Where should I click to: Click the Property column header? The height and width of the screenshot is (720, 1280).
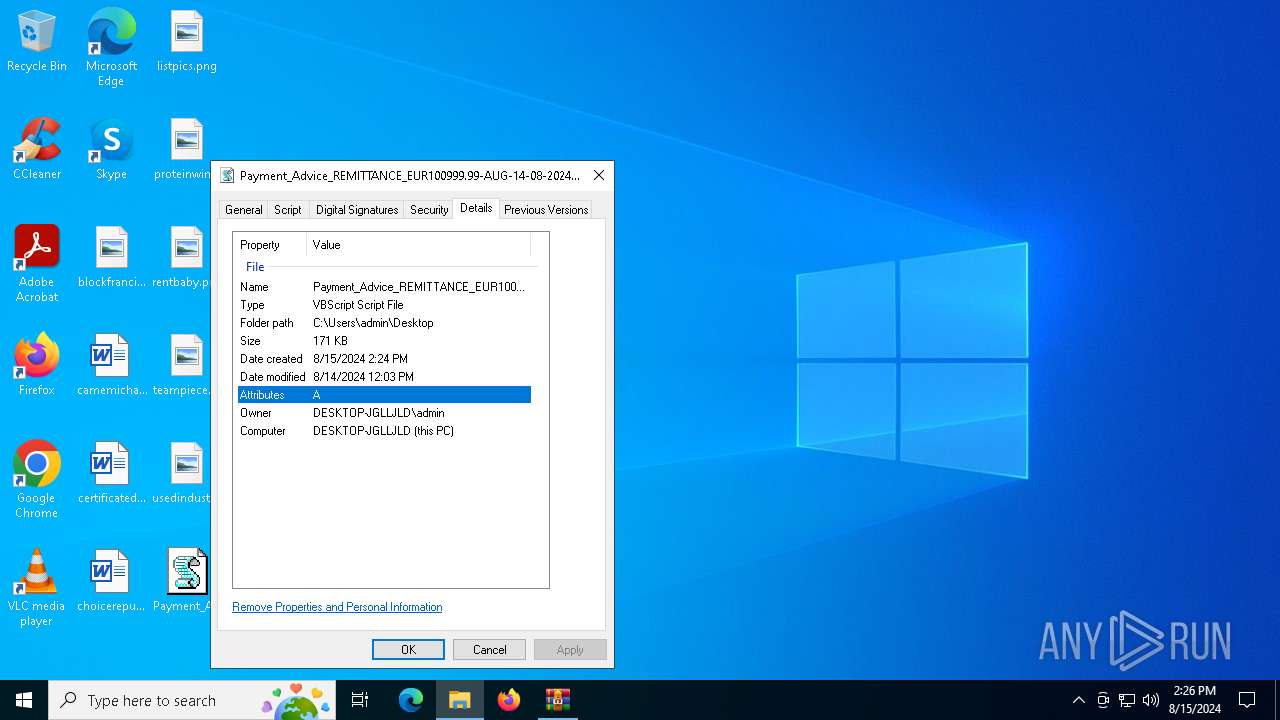click(270, 245)
